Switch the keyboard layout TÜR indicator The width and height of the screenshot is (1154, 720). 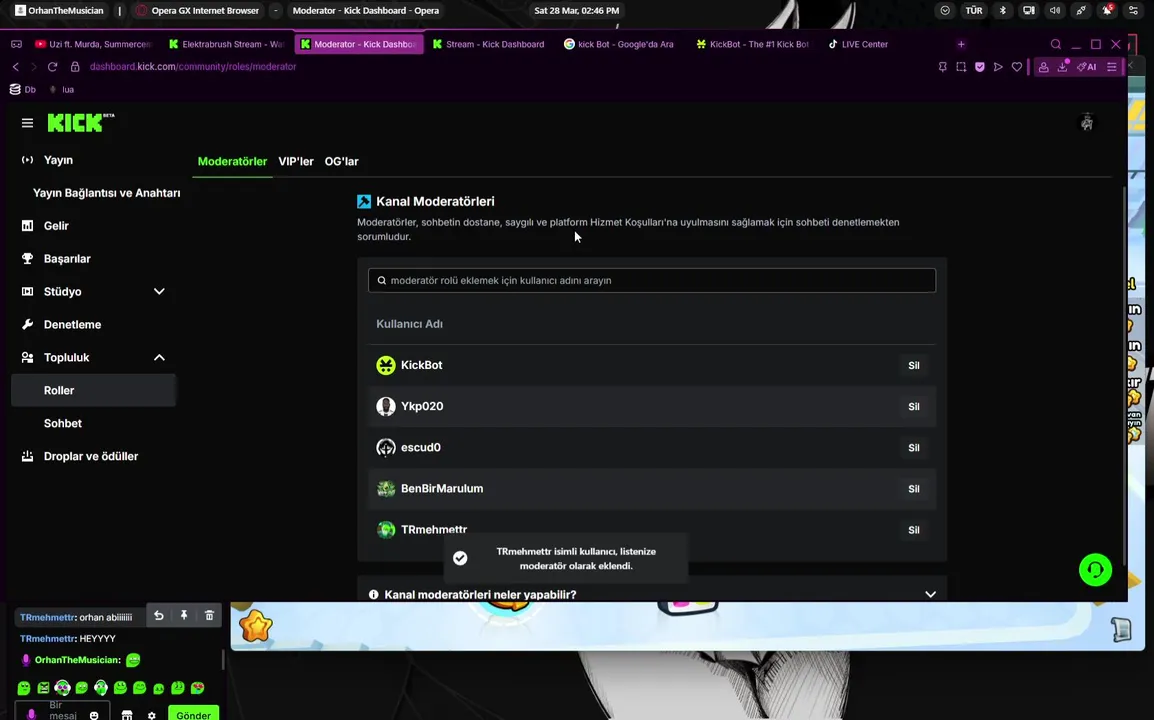974,10
